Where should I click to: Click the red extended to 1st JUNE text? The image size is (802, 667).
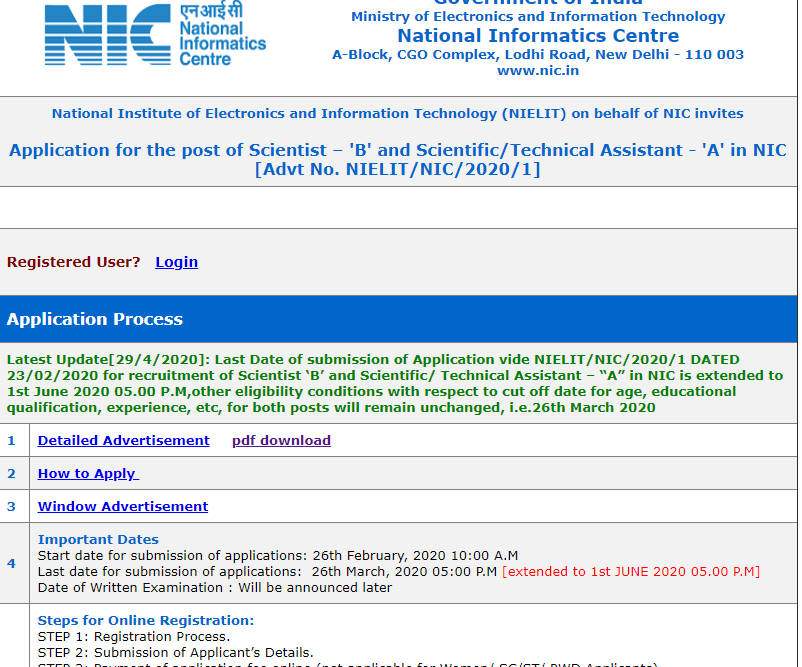[631, 572]
